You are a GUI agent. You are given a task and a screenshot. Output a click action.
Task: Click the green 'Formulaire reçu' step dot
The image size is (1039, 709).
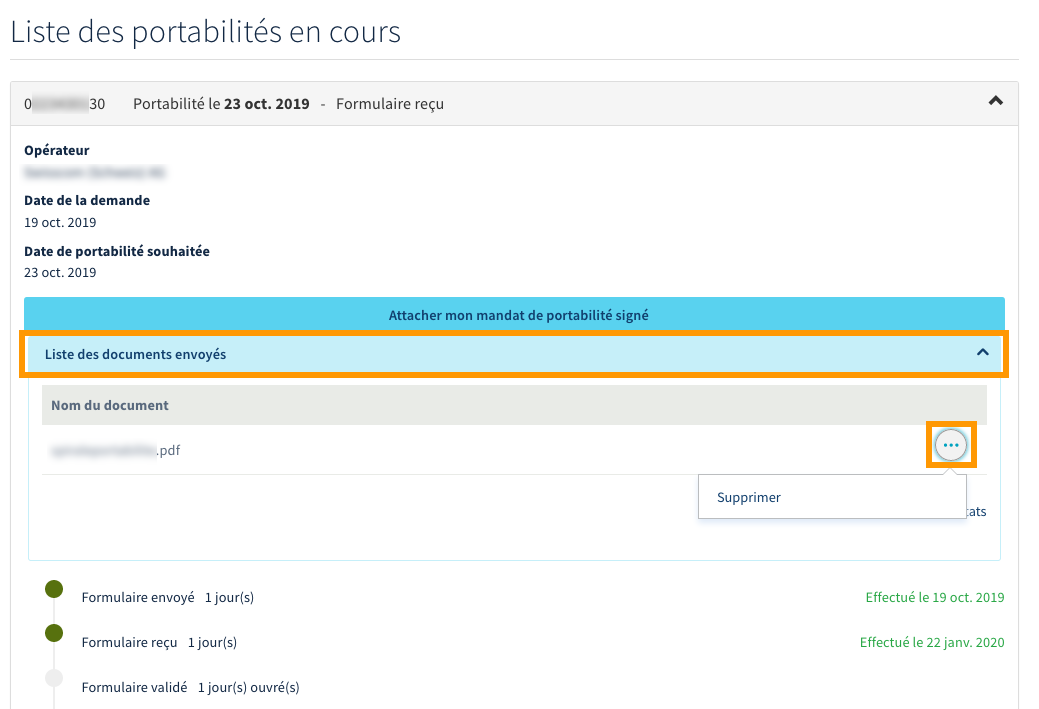(54, 633)
